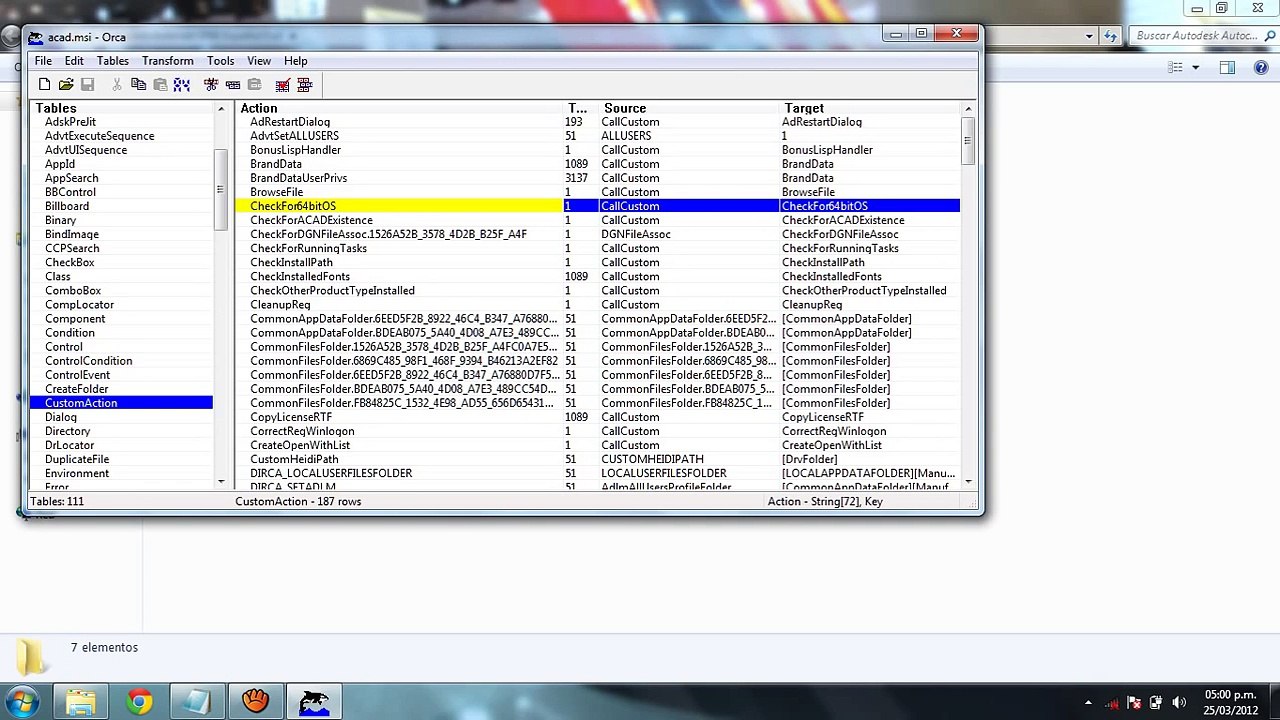
Task: Click the notepad-like taskbar icon
Action: point(197,702)
